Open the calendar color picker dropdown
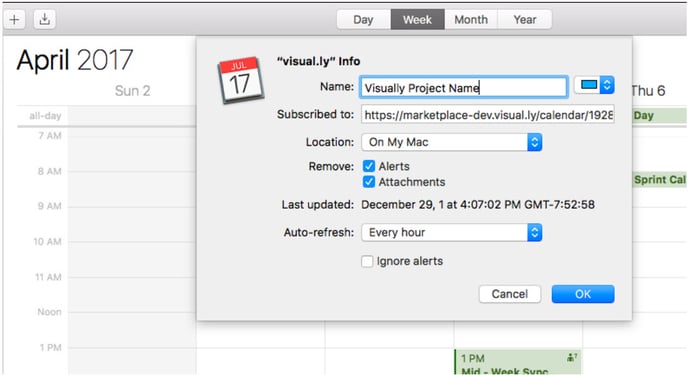This screenshot has height=375, width=688. [594, 85]
